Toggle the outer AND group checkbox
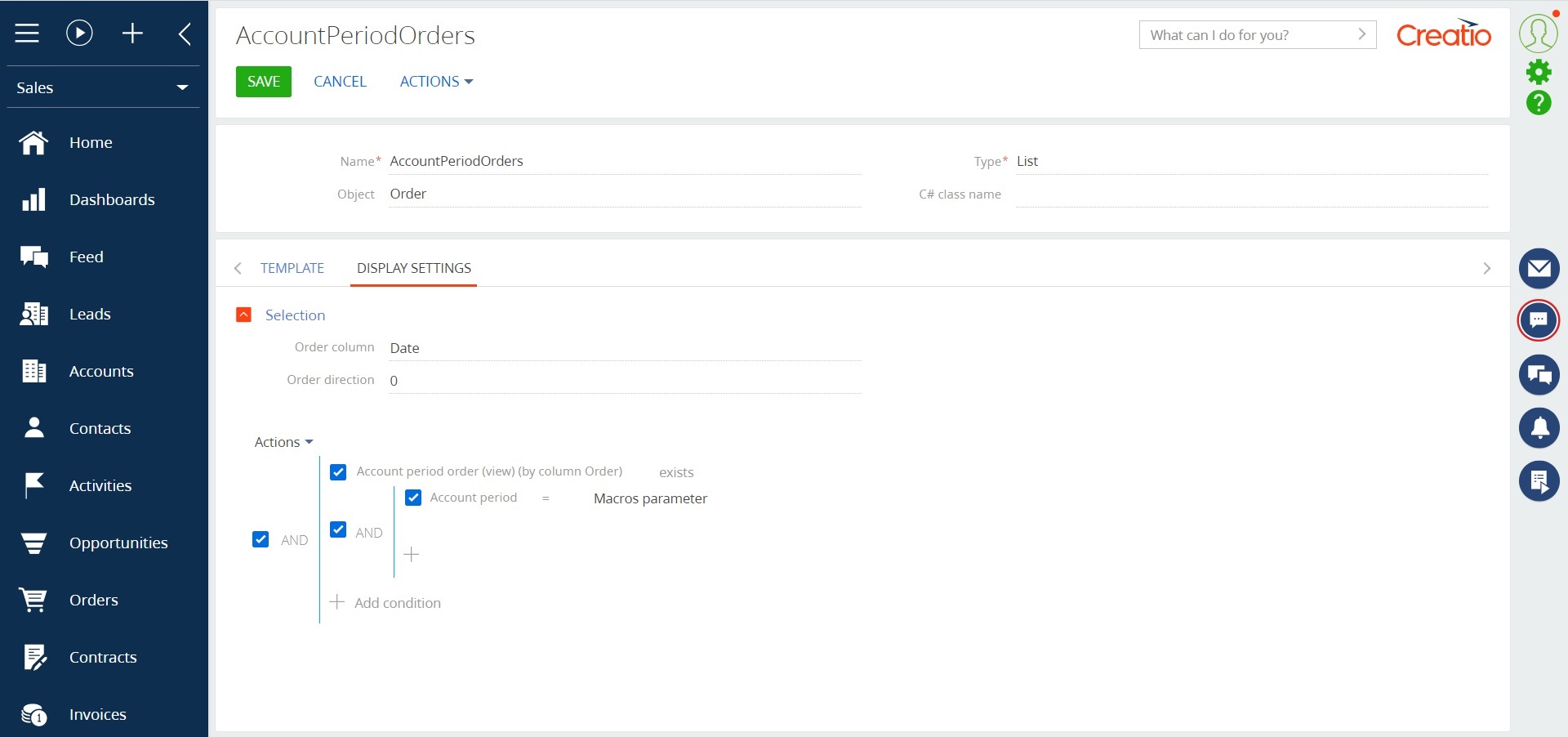 pyautogui.click(x=260, y=539)
